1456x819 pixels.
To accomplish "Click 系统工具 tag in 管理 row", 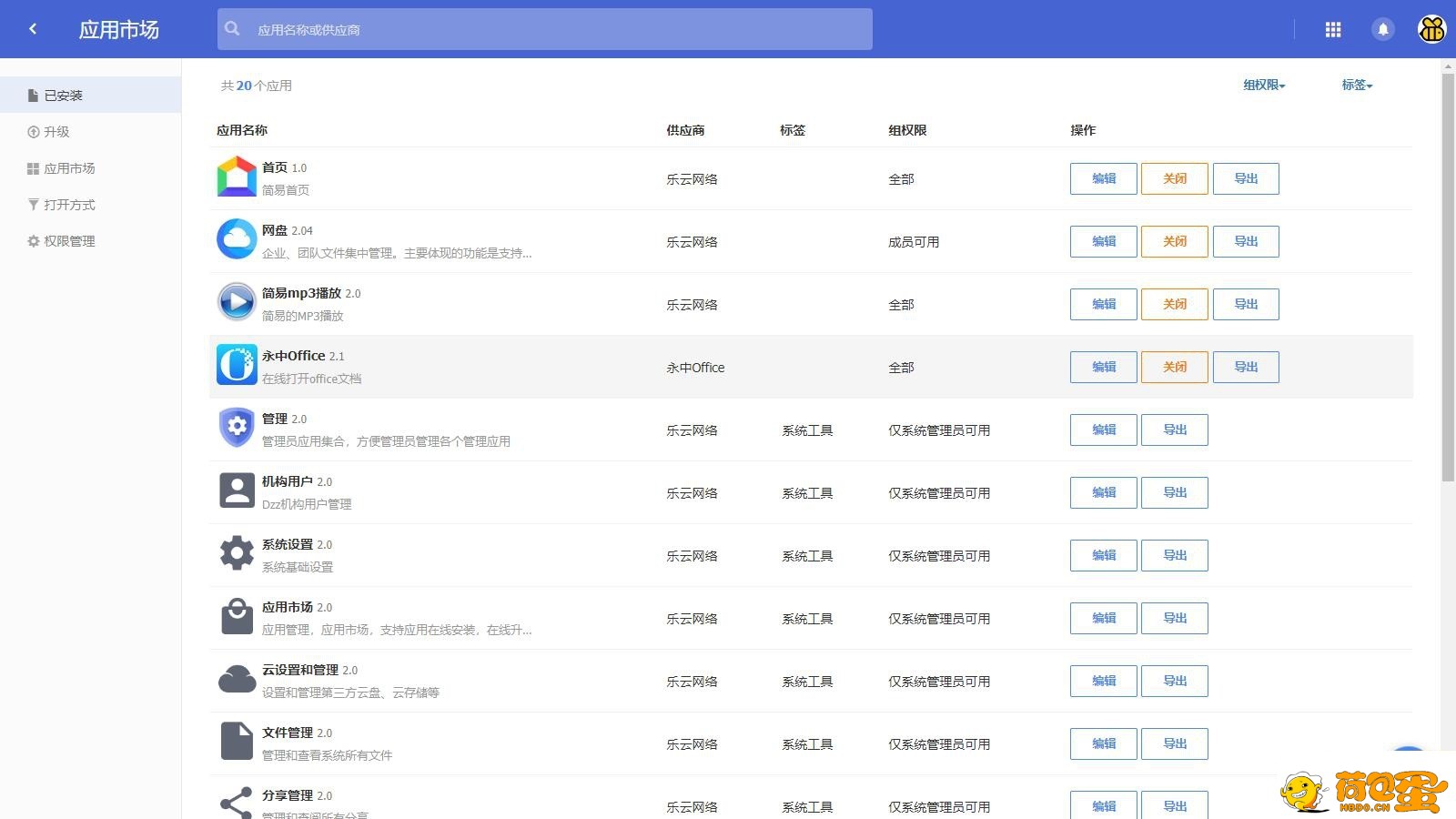I will pos(807,430).
